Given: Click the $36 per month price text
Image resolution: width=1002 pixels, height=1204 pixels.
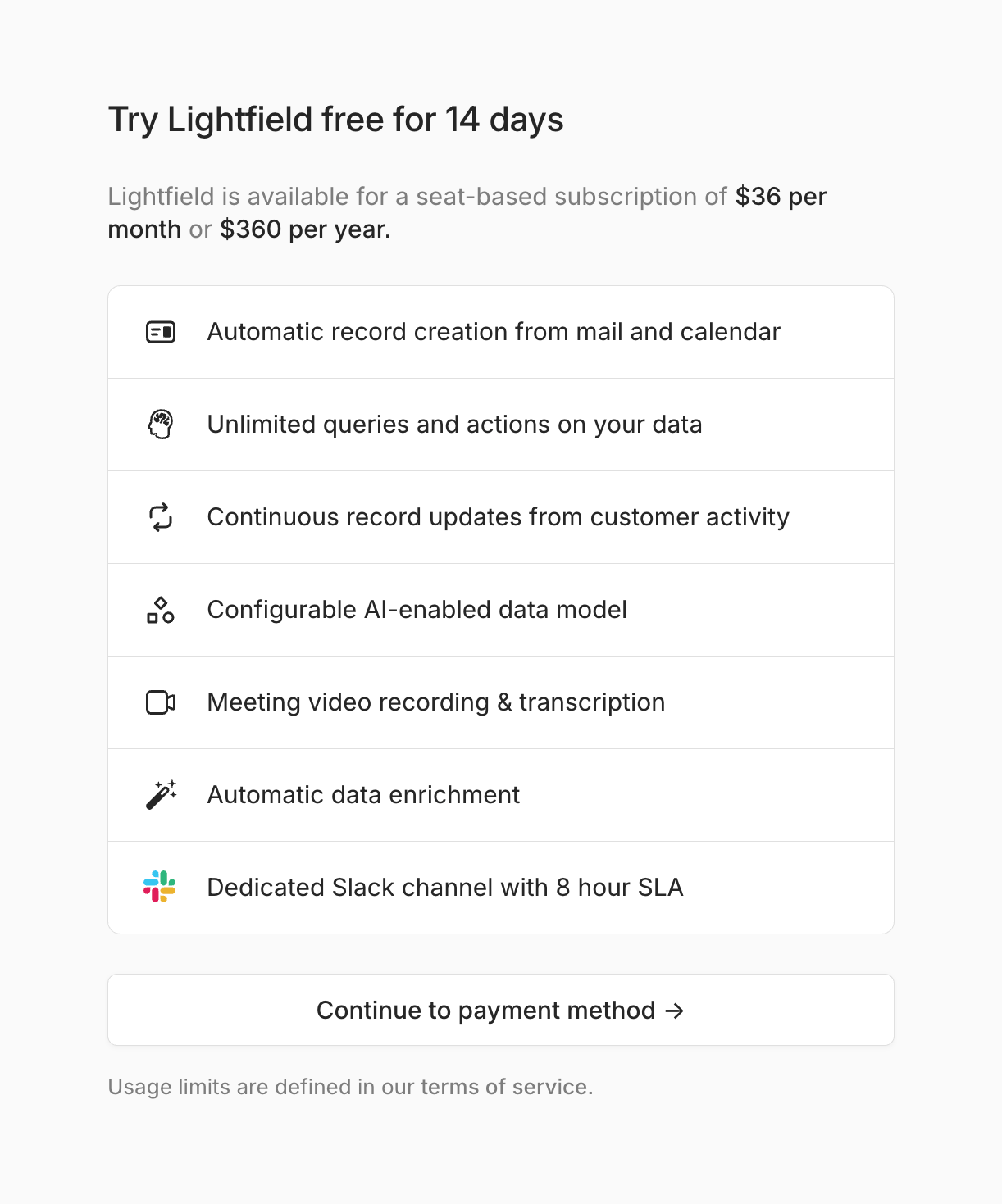Looking at the screenshot, I should (x=780, y=197).
